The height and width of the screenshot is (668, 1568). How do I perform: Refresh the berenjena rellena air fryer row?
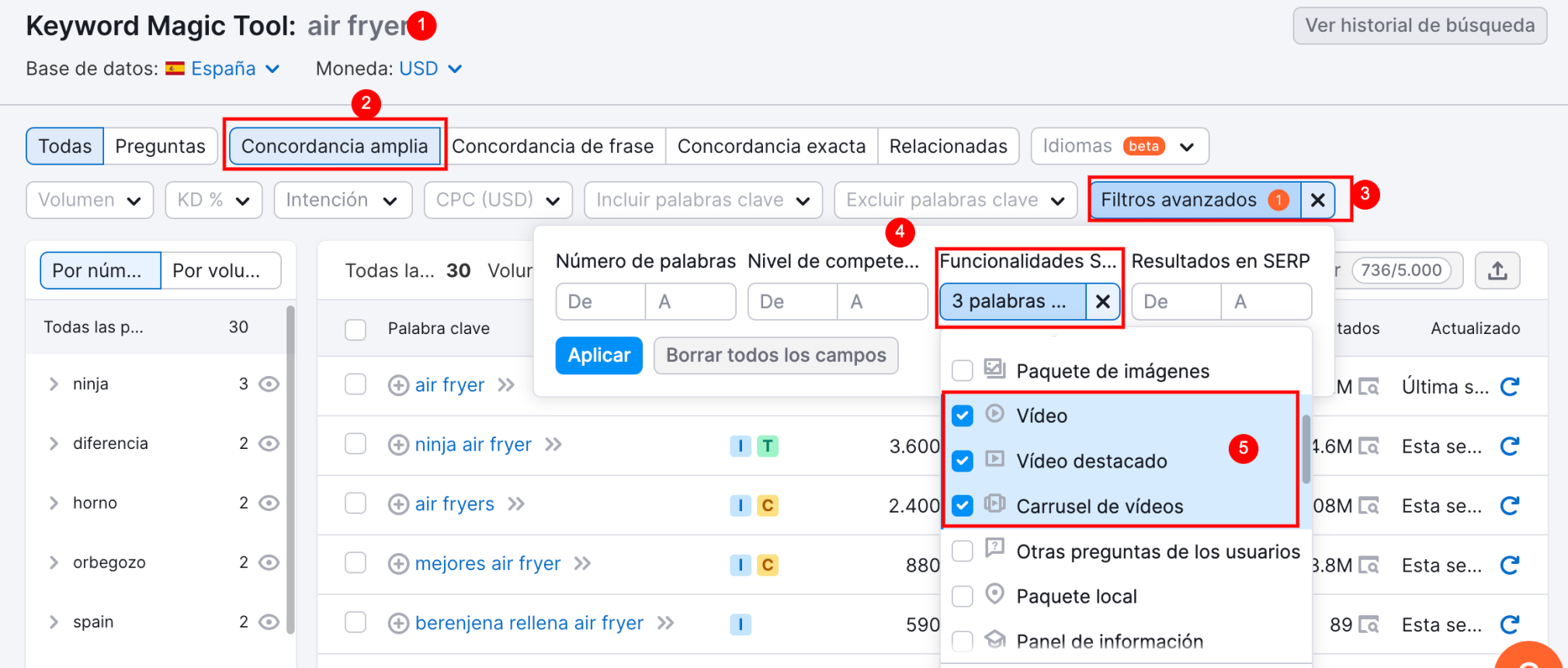(x=1509, y=625)
